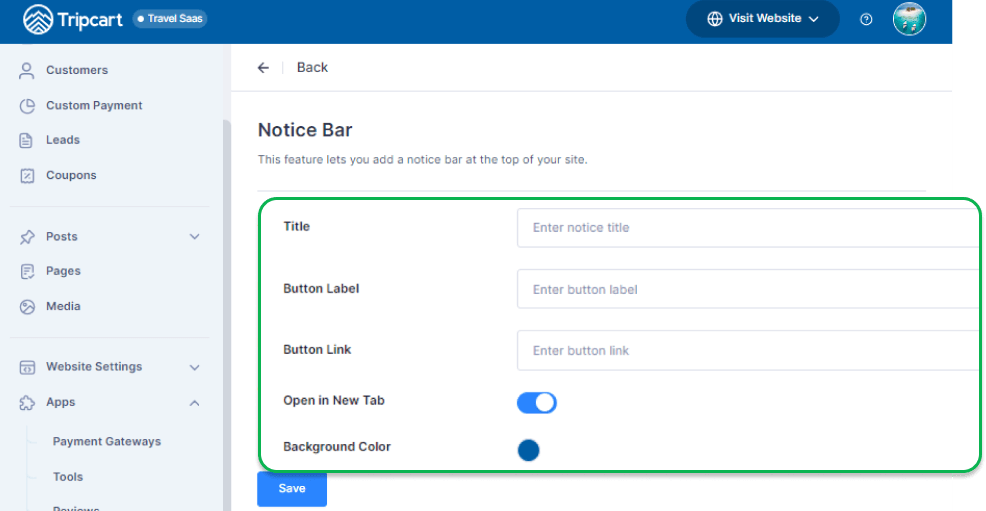Click the notice bar description text
This screenshot has height=511, width=986.
(x=423, y=160)
